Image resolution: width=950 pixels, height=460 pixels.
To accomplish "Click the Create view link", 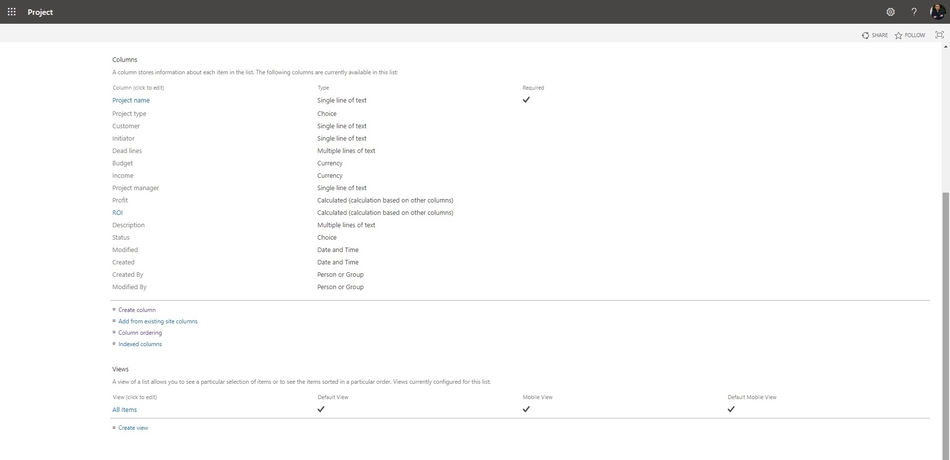I will point(133,428).
